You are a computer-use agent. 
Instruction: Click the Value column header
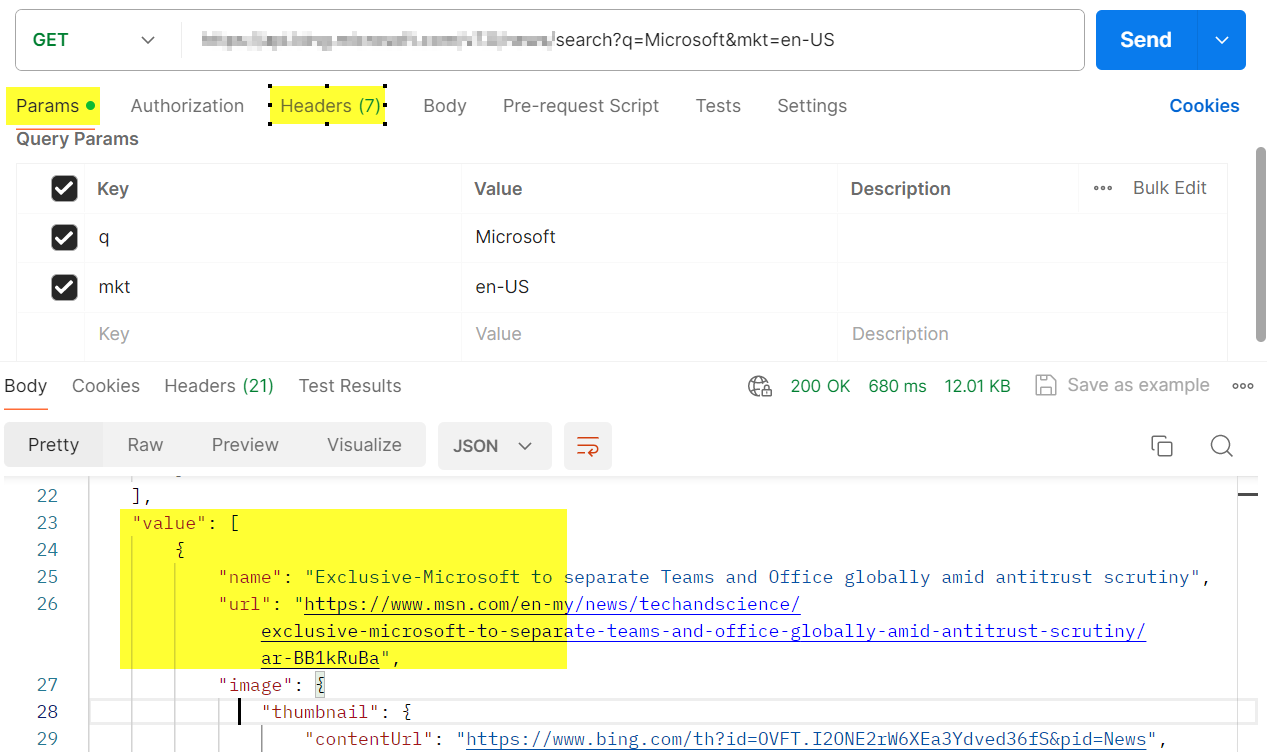(498, 189)
